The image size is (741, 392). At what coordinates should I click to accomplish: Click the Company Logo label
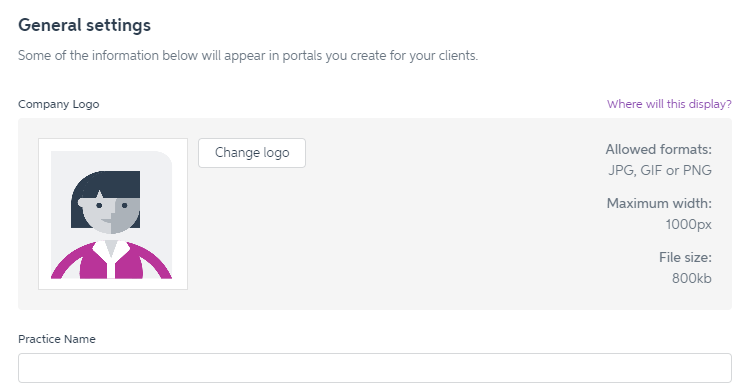point(59,104)
